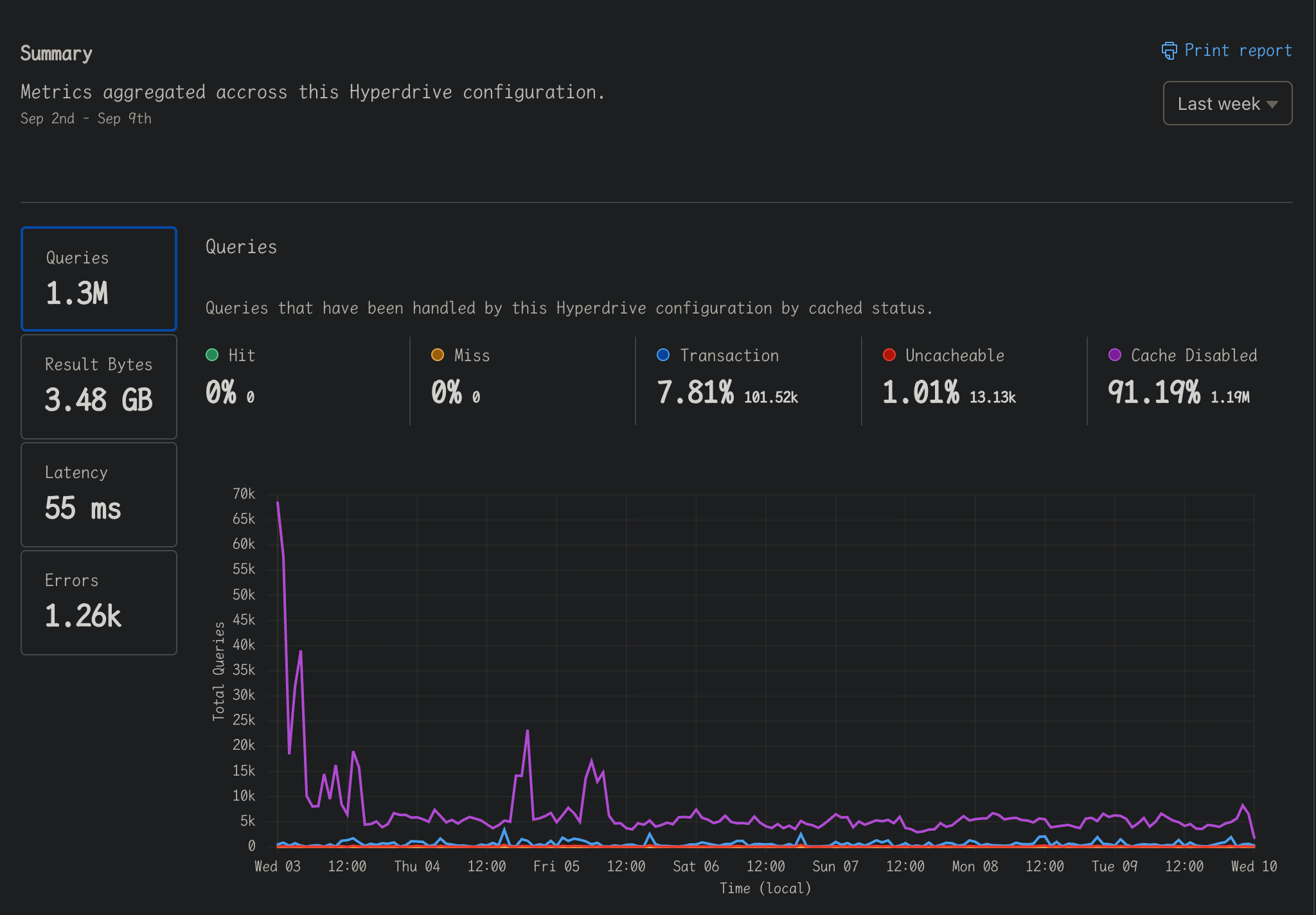Toggle the Transaction series label
1316x915 pixels.
(729, 355)
